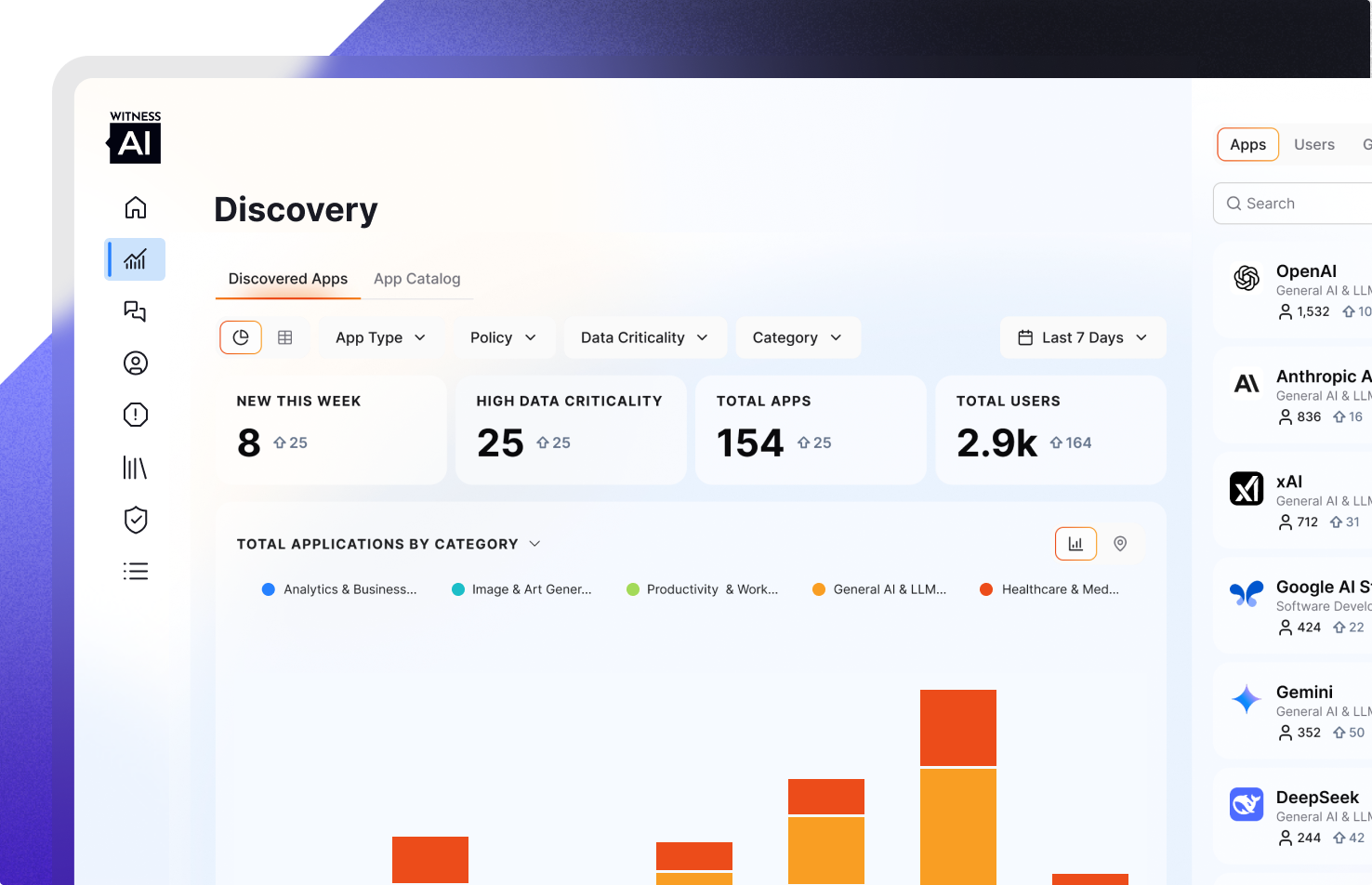1372x885 pixels.
Task: Open the Data Criticality filter dropdown
Action: coord(645,337)
